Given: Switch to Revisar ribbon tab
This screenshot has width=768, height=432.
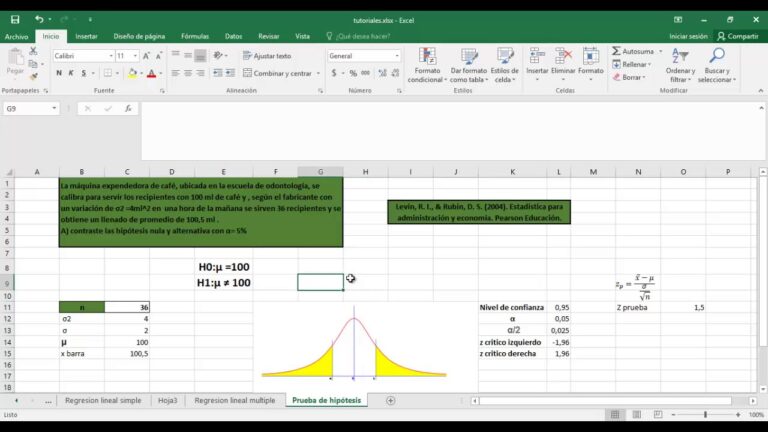Looking at the screenshot, I should pos(268,36).
